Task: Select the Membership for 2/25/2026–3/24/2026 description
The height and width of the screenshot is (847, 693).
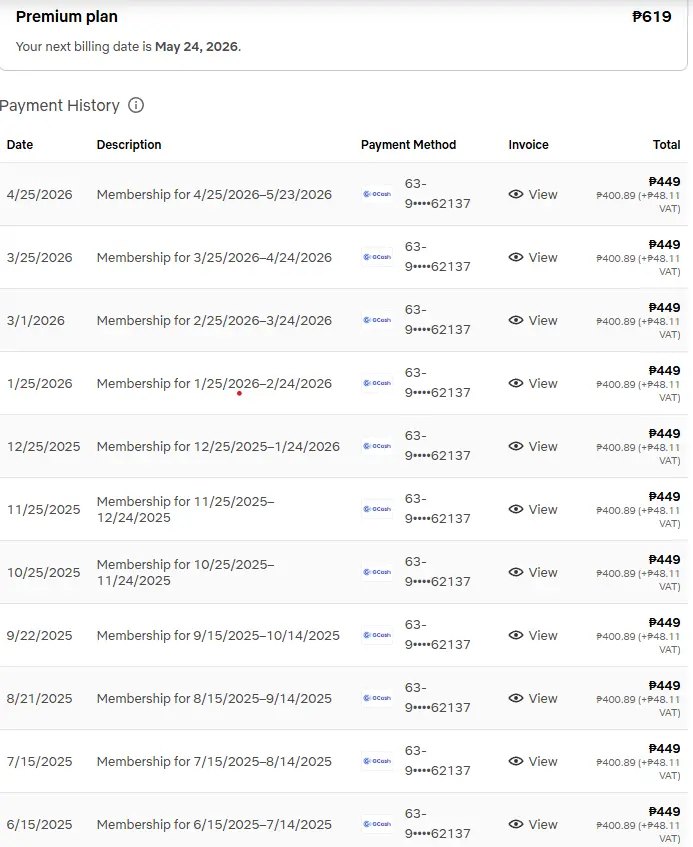Action: (x=214, y=320)
